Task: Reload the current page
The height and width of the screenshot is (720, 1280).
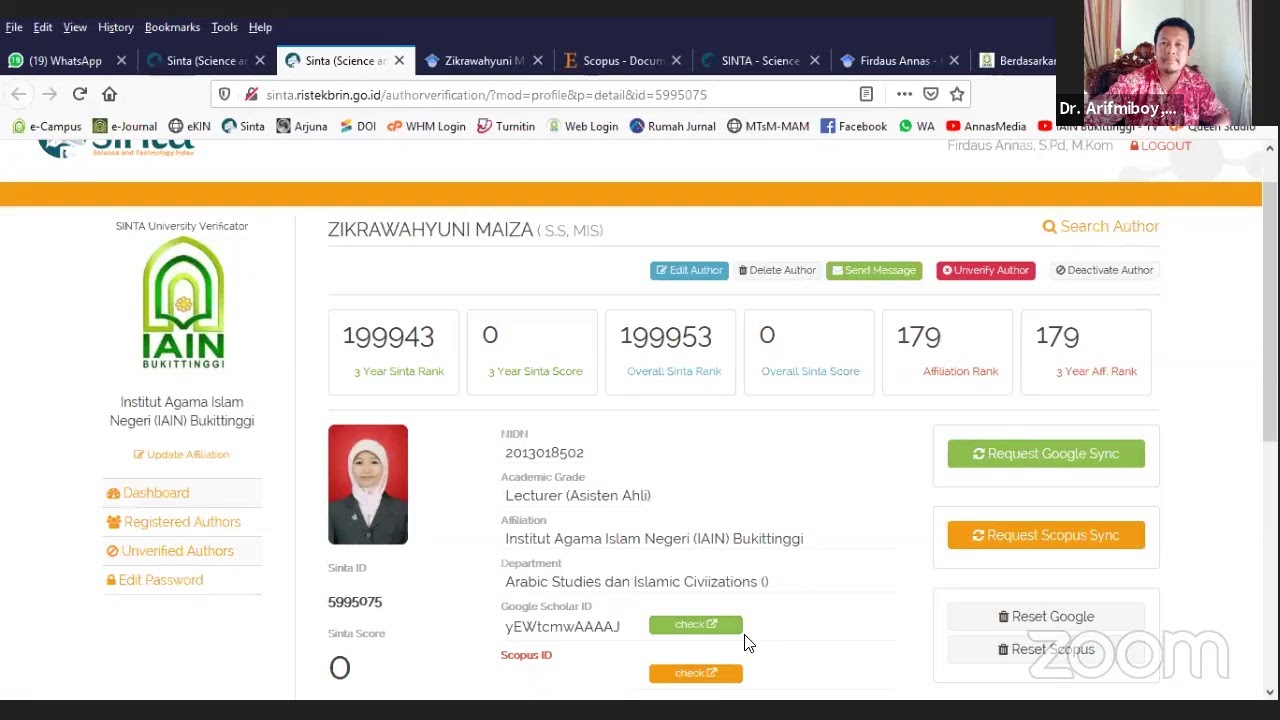Action: pos(79,94)
